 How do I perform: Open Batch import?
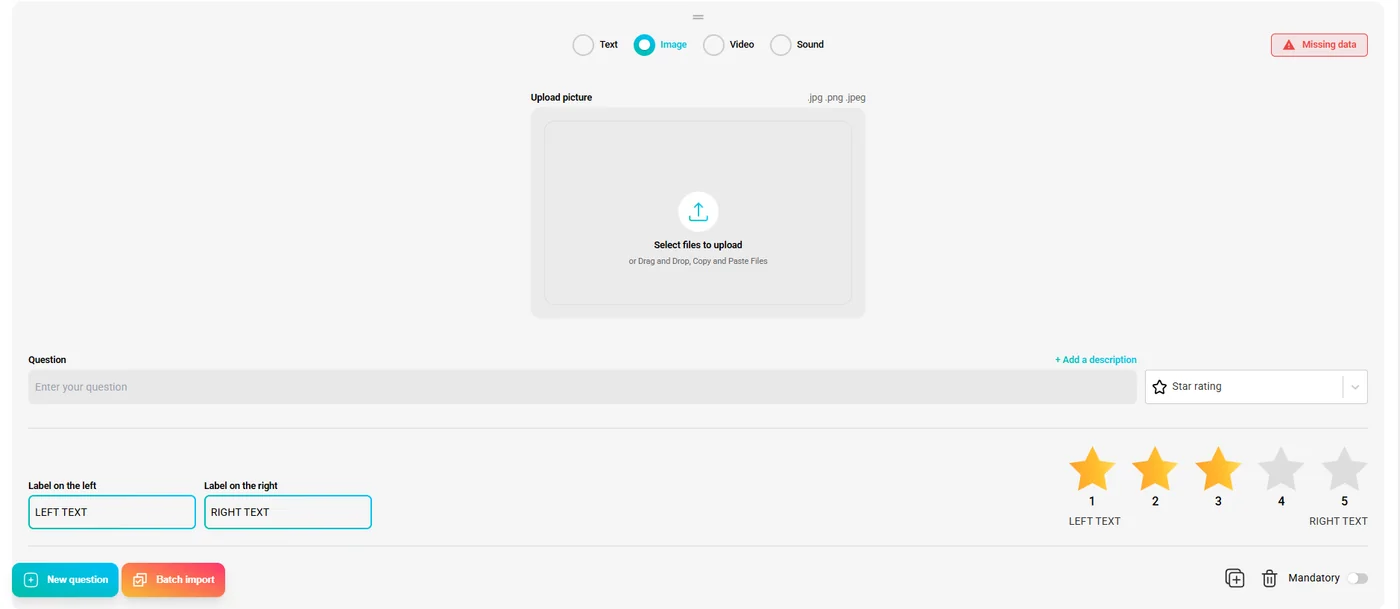[173, 579]
